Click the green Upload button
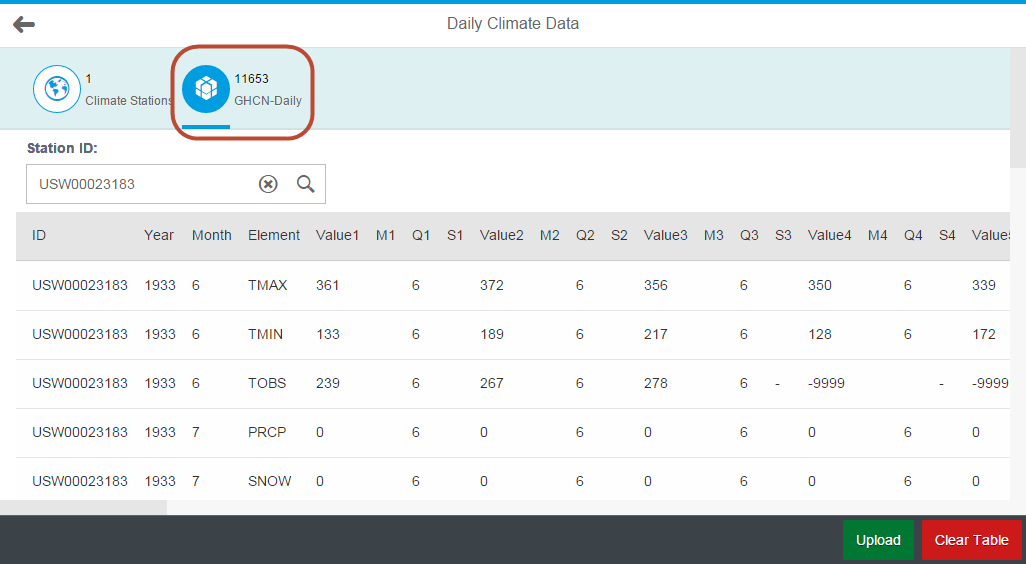1026x564 pixels. pyautogui.click(x=878, y=540)
